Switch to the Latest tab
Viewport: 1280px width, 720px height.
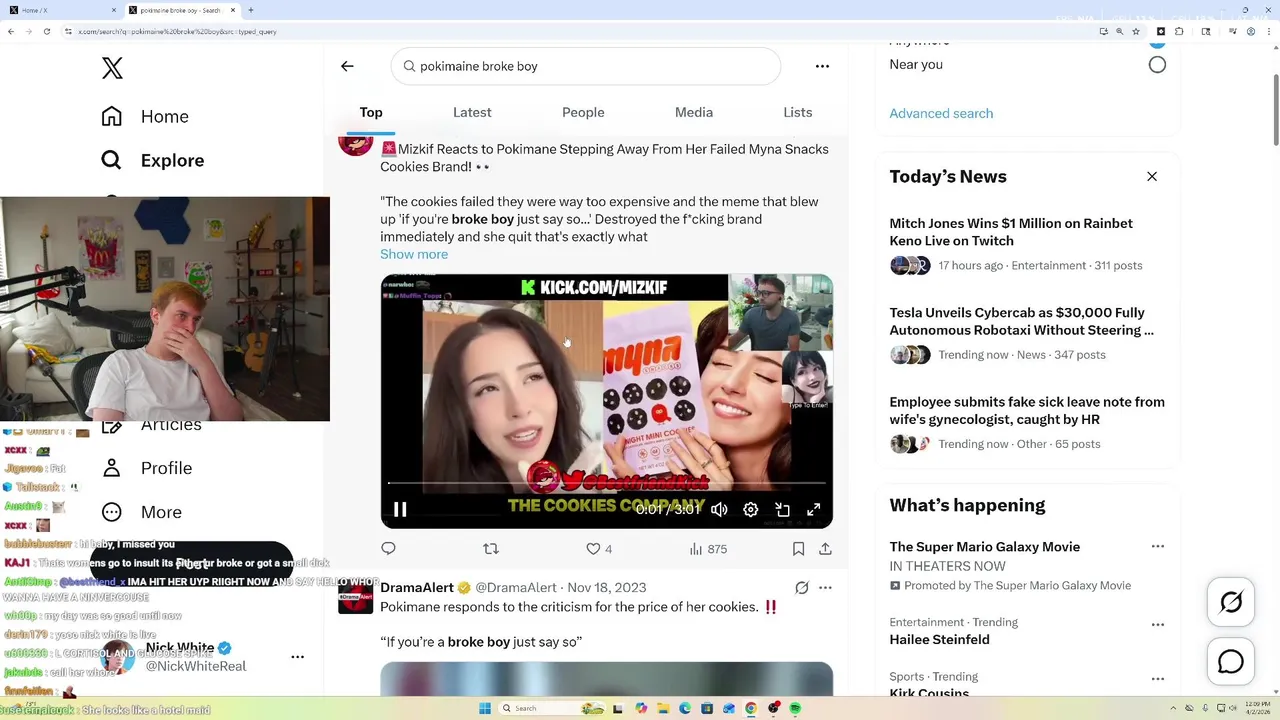[x=472, y=113]
